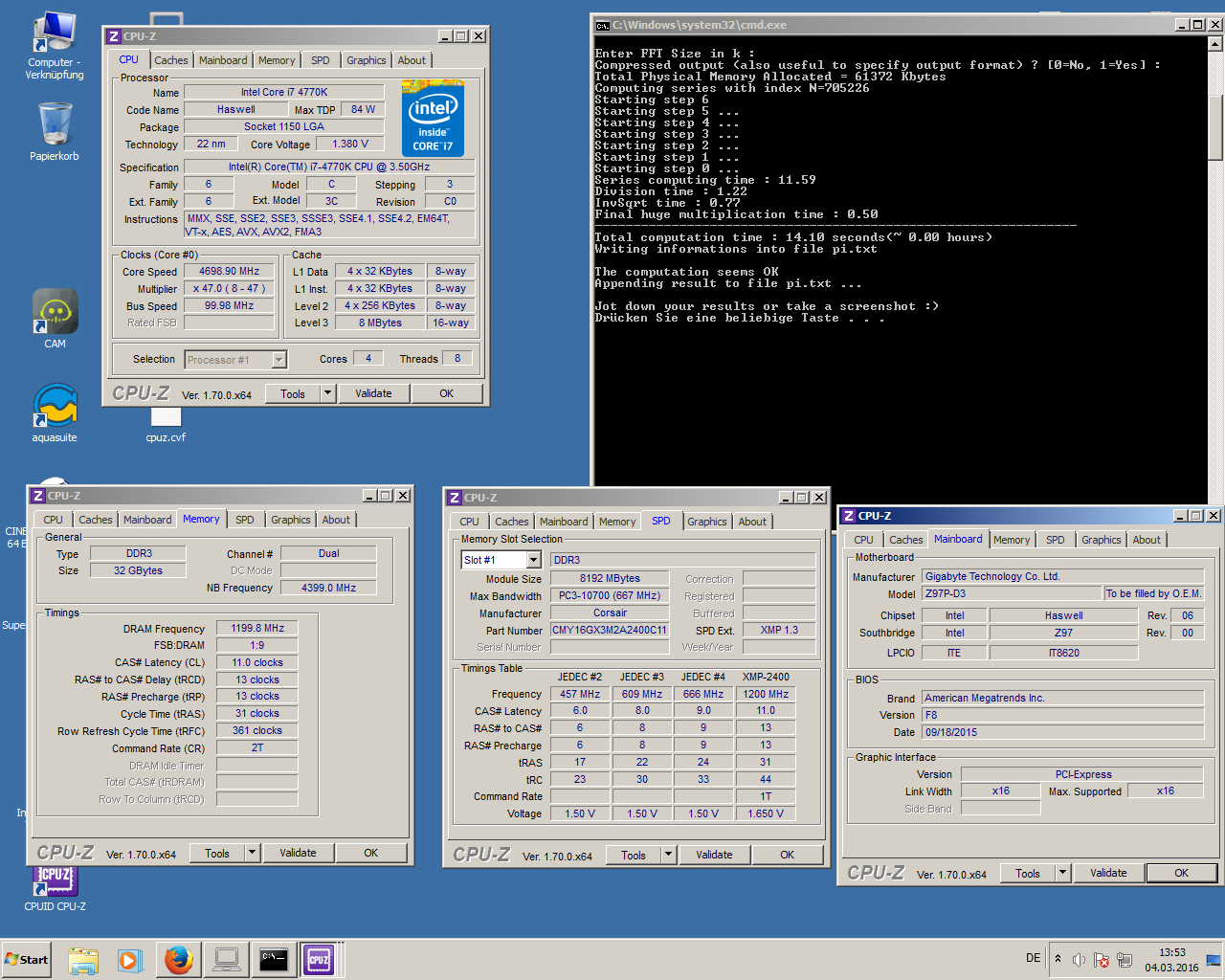Switch to SPD tab in Memory window
The image size is (1225, 980).
click(x=245, y=520)
